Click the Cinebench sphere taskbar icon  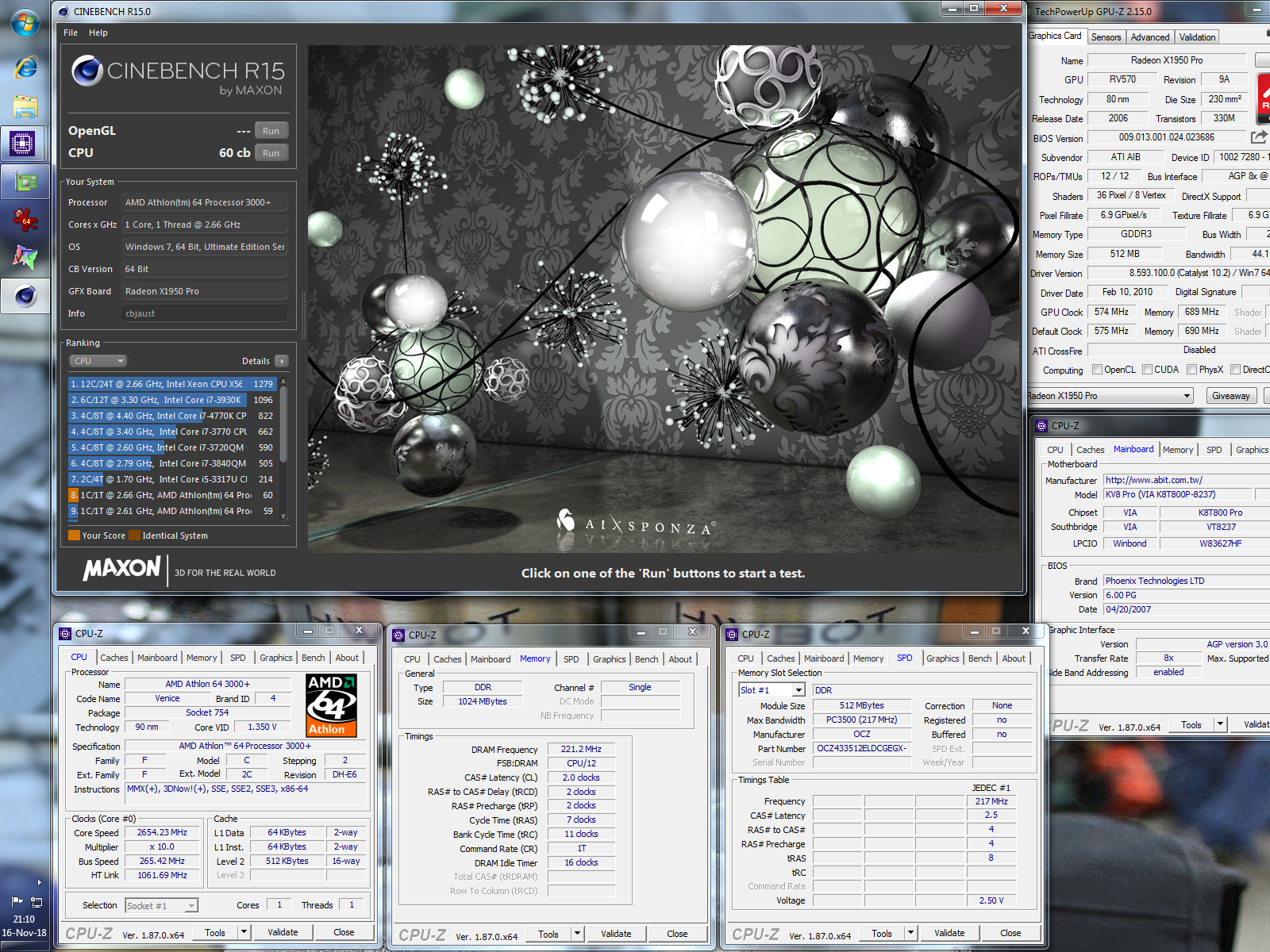point(25,296)
